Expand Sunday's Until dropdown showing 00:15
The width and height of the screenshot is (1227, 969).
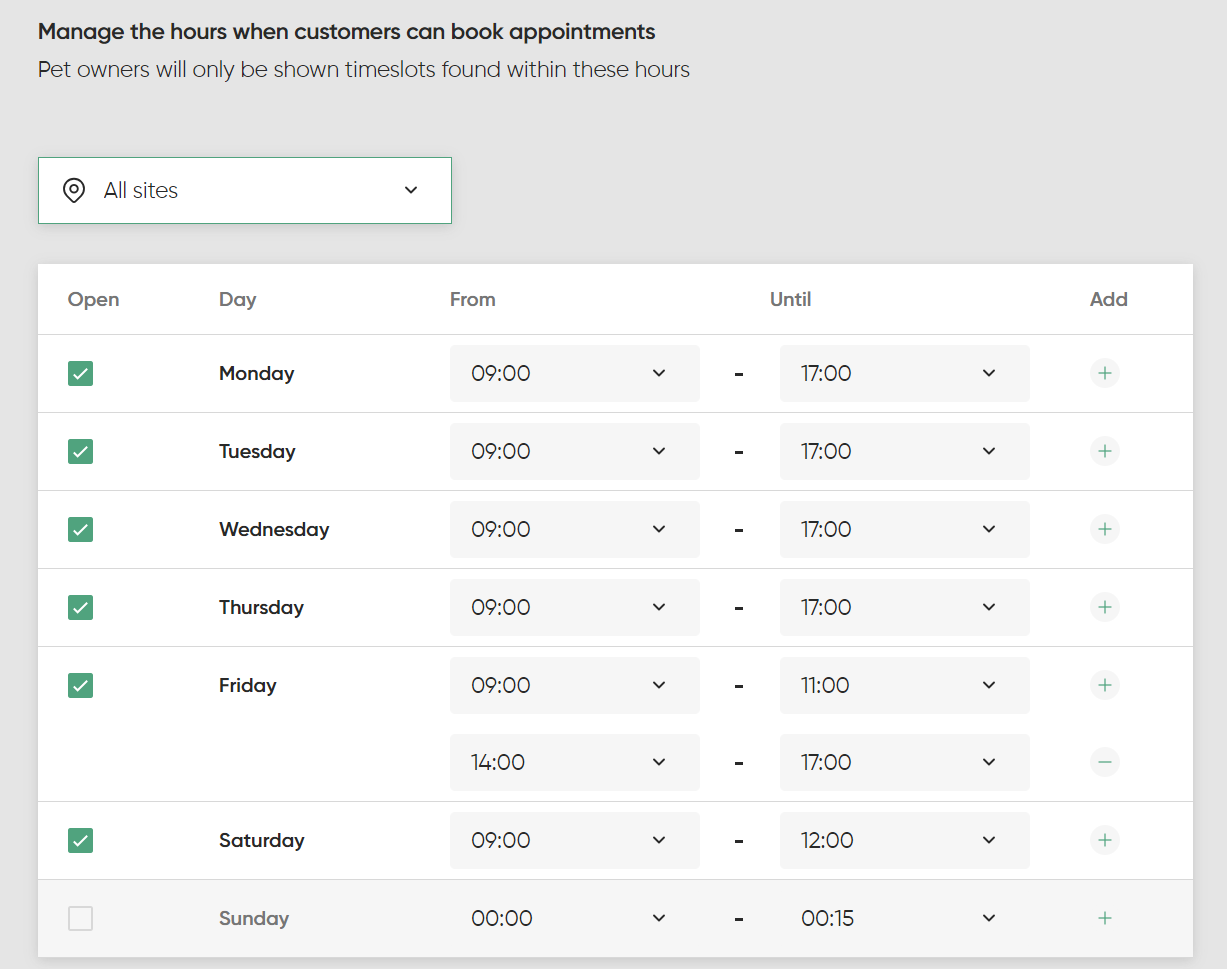pos(904,919)
